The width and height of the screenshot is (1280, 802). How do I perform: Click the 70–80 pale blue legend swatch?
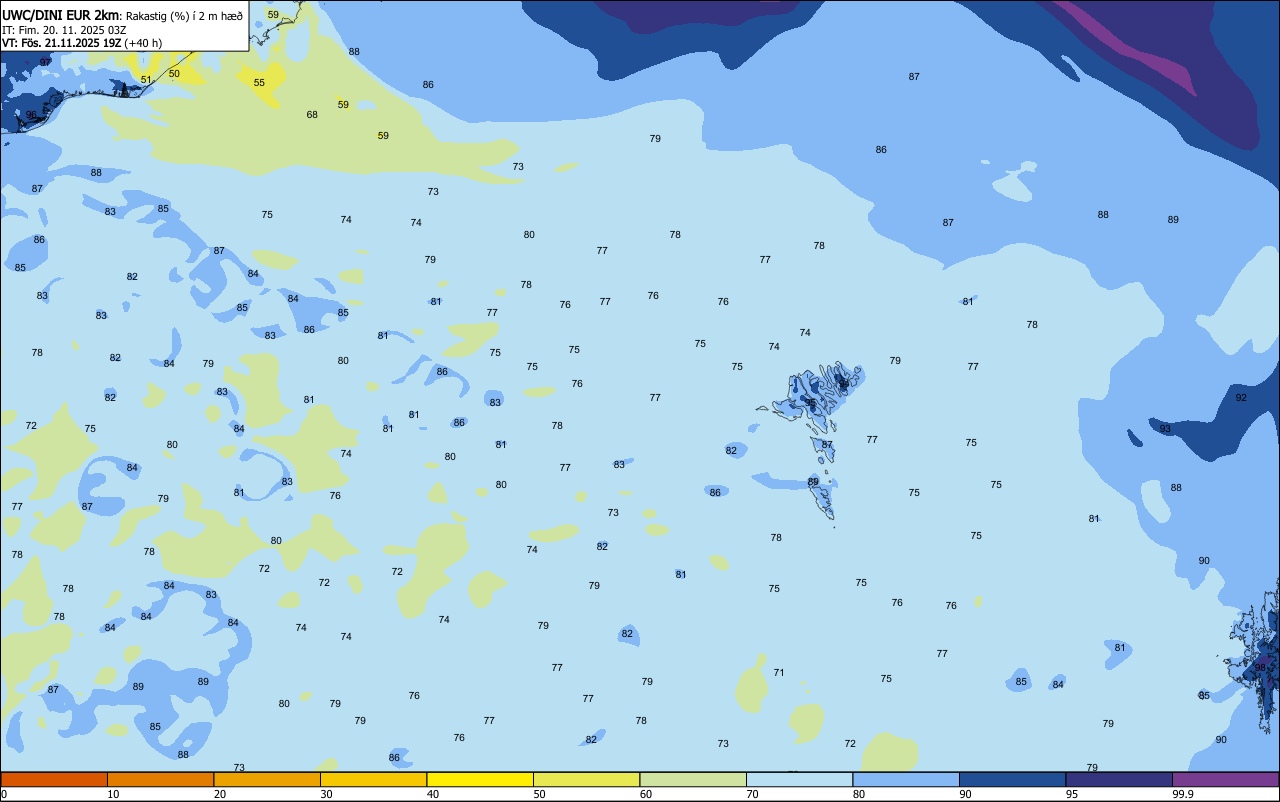(x=799, y=779)
